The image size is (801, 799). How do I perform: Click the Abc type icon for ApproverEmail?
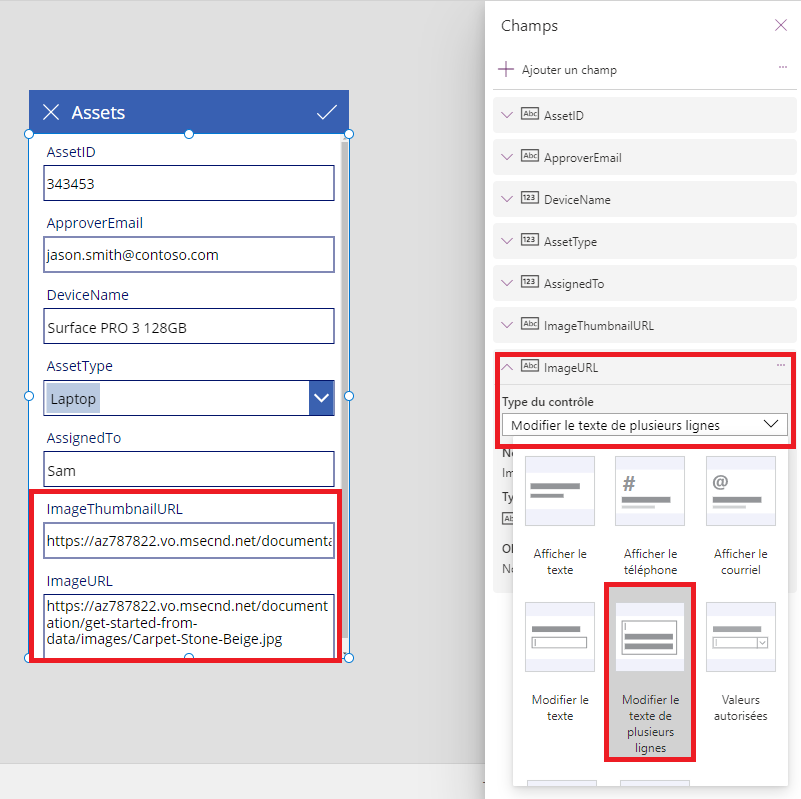click(x=530, y=155)
